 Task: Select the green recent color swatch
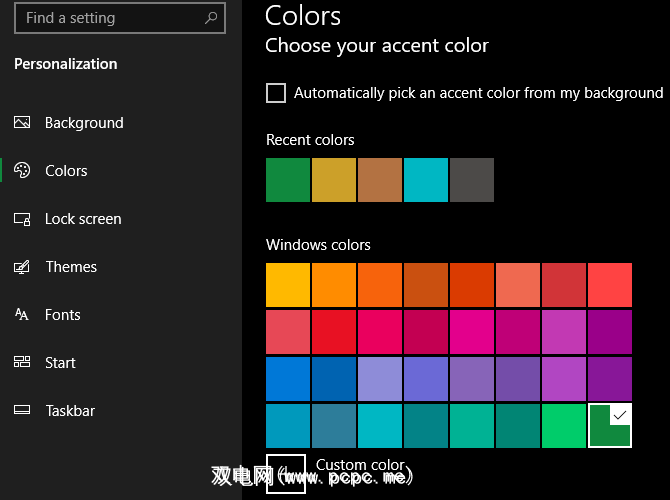[288, 180]
